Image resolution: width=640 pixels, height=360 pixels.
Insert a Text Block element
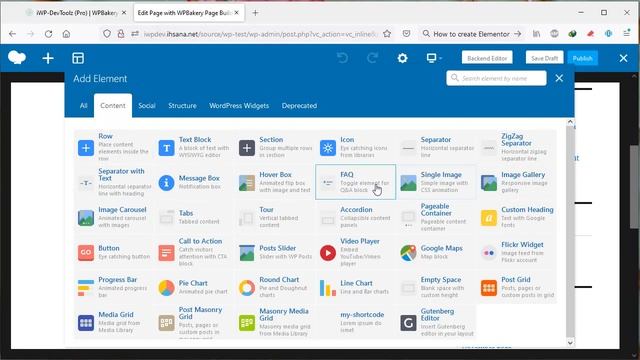coord(194,147)
